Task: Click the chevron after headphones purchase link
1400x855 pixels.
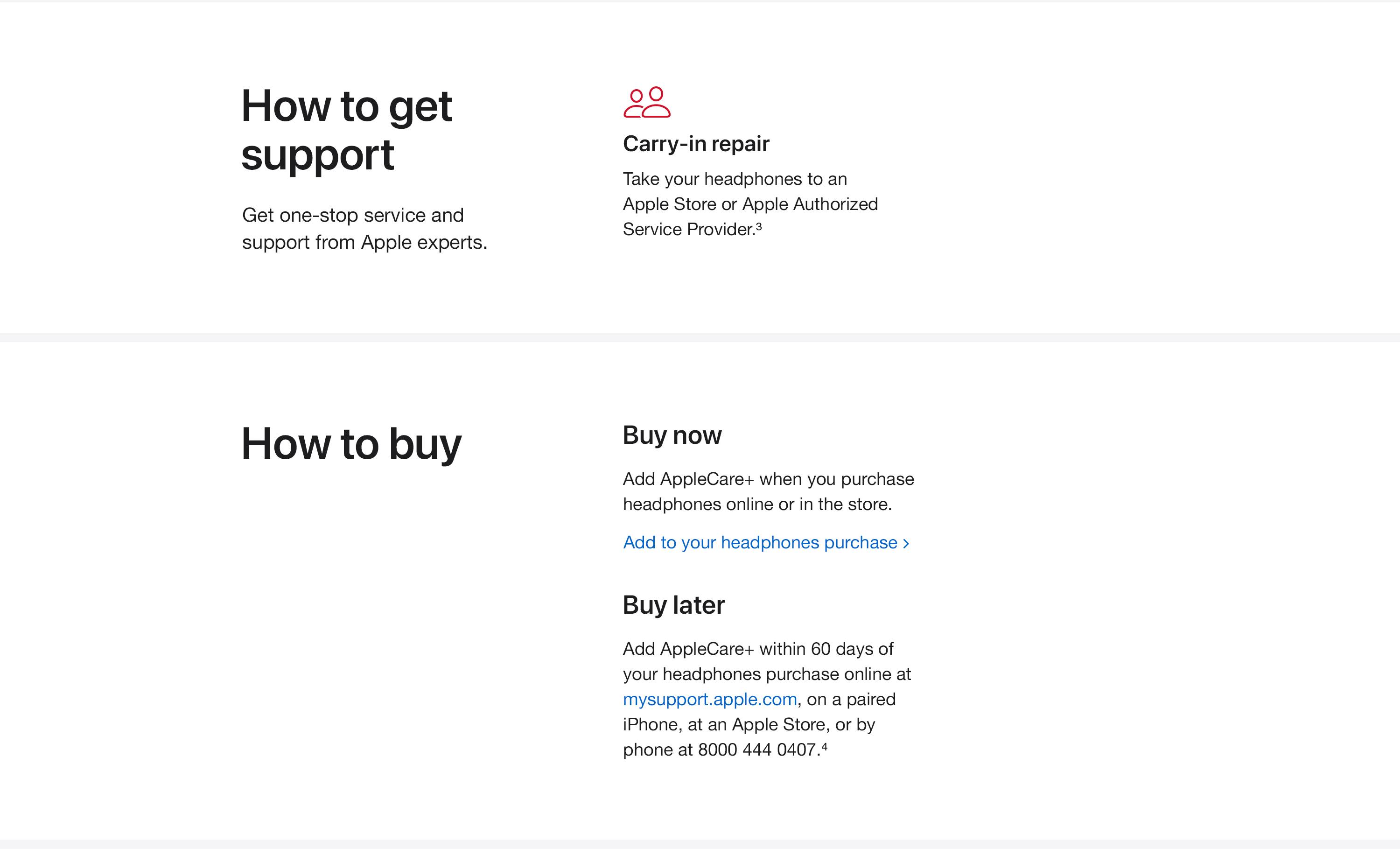Action: click(x=906, y=544)
